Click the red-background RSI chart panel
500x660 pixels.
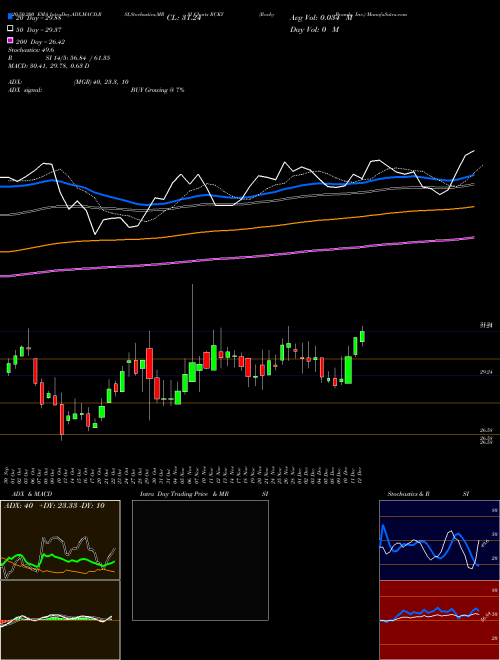click(x=439, y=620)
